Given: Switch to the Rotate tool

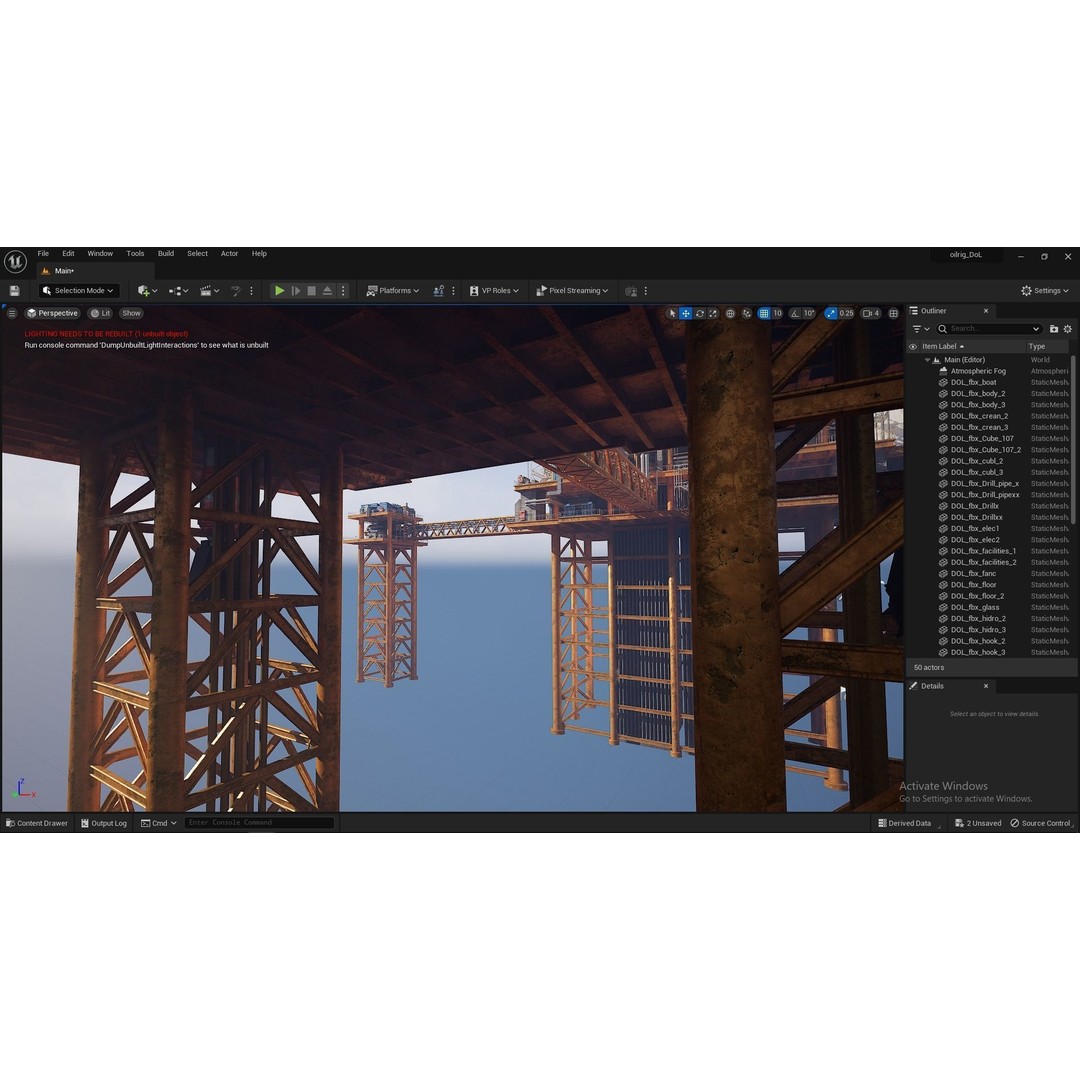Looking at the screenshot, I should click(699, 313).
